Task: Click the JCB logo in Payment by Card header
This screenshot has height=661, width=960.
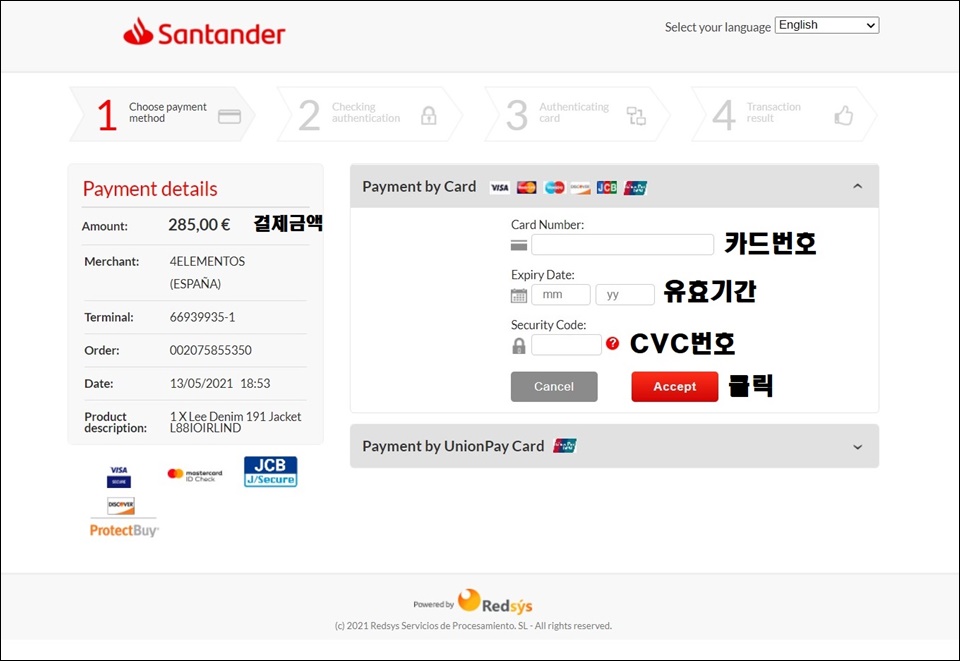Action: (x=607, y=187)
